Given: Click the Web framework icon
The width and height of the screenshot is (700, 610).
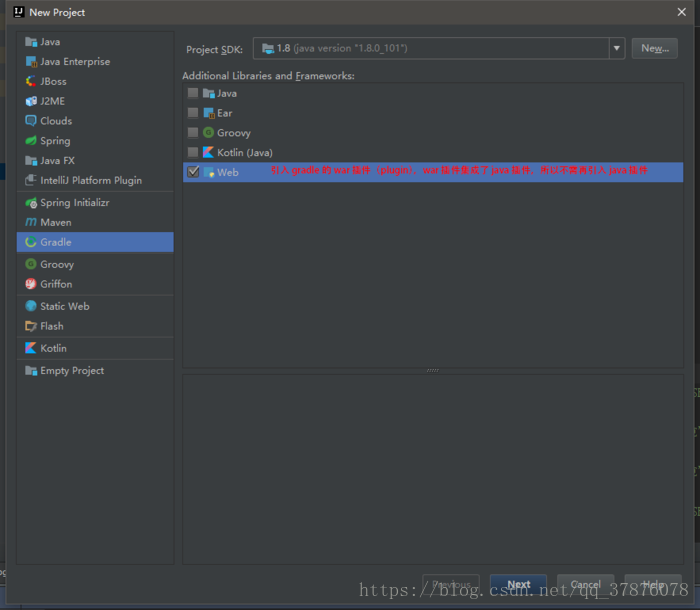Looking at the screenshot, I should click(208, 172).
